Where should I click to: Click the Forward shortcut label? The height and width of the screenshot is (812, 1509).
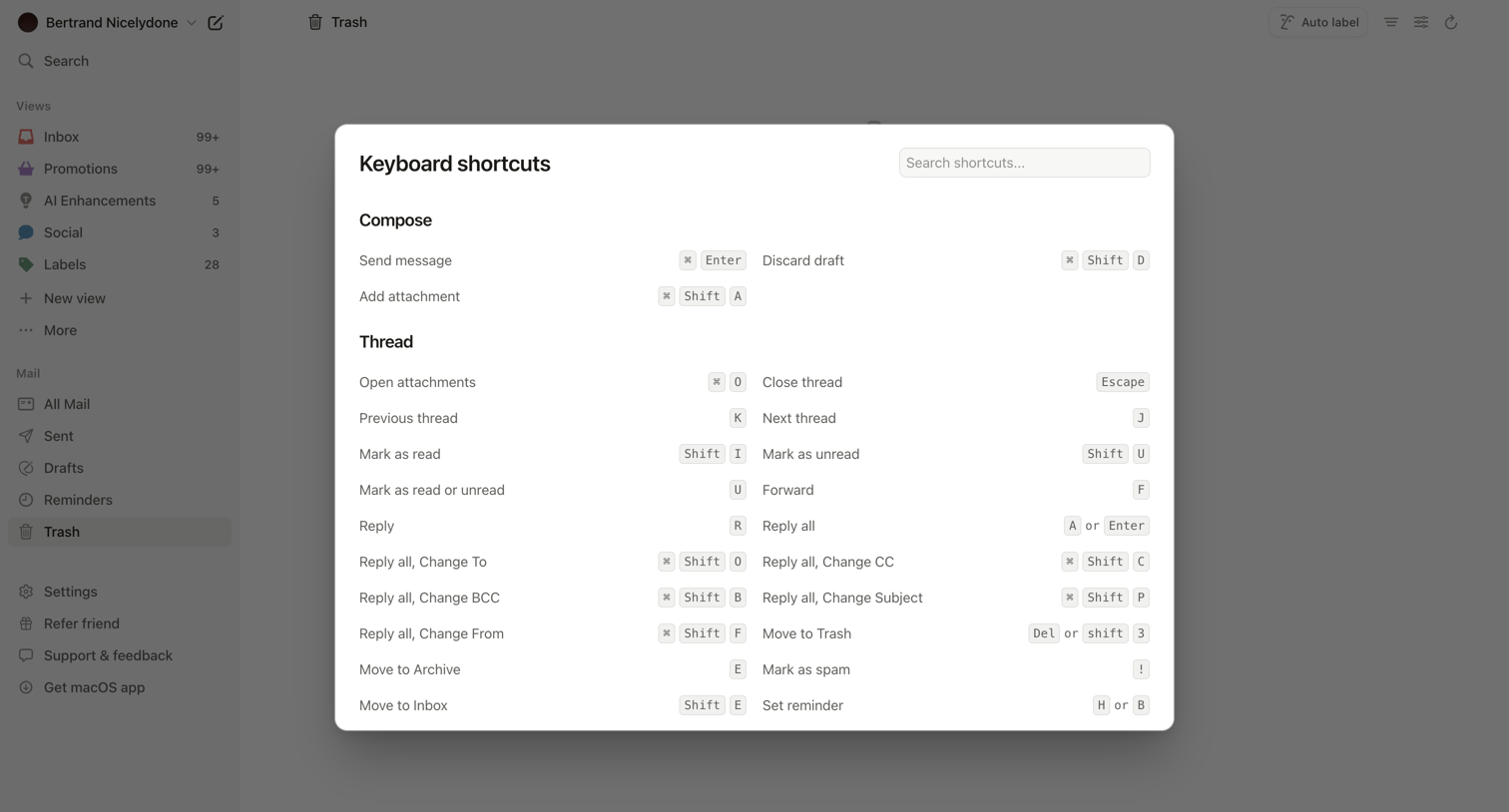click(788, 490)
